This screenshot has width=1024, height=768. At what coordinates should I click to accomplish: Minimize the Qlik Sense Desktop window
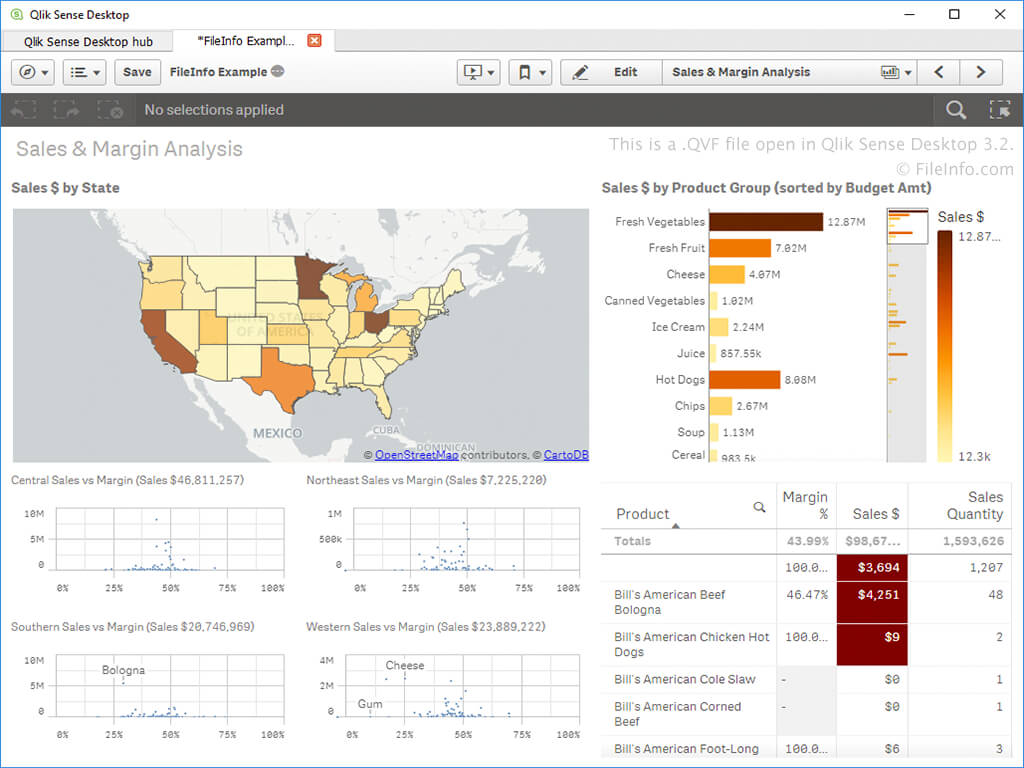click(x=910, y=14)
